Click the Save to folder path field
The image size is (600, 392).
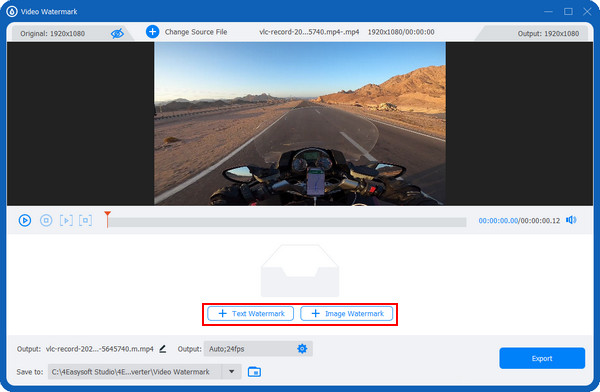(135, 372)
